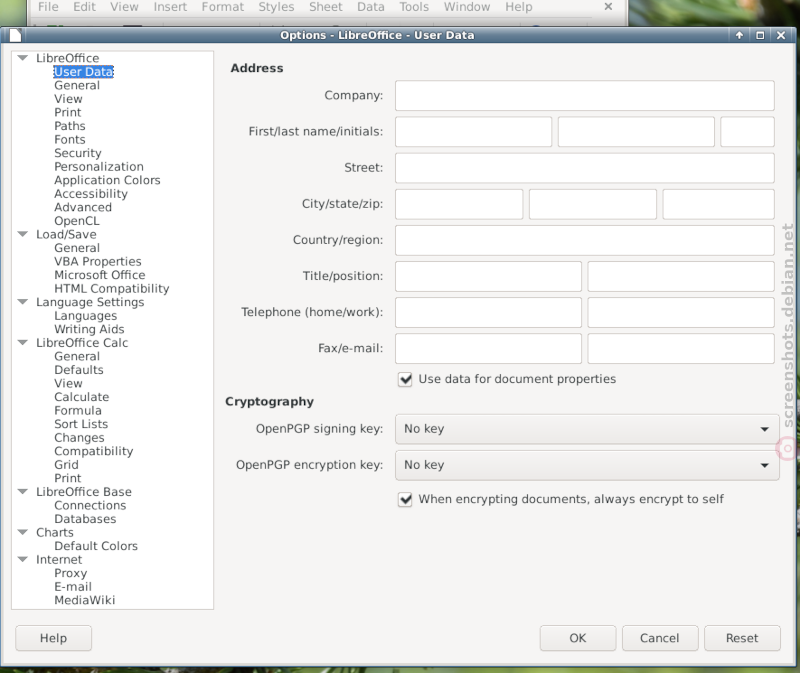Click the zip code input field
800x673 pixels.
pos(718,204)
